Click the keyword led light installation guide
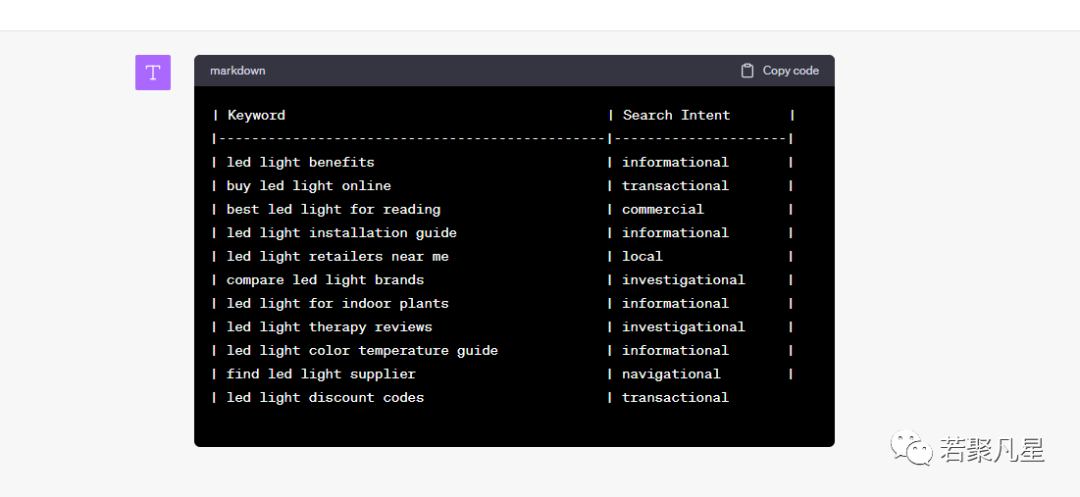The height and width of the screenshot is (497, 1080). (x=342, y=233)
